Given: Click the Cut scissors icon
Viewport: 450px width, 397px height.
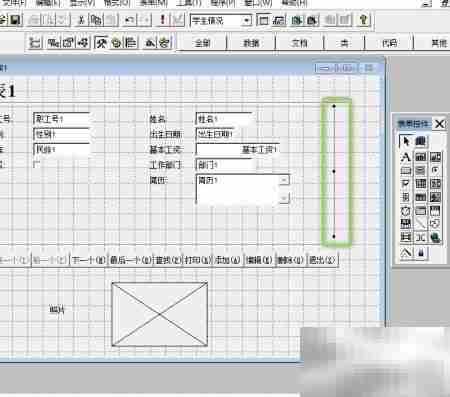Looking at the screenshot, I should [81, 20].
